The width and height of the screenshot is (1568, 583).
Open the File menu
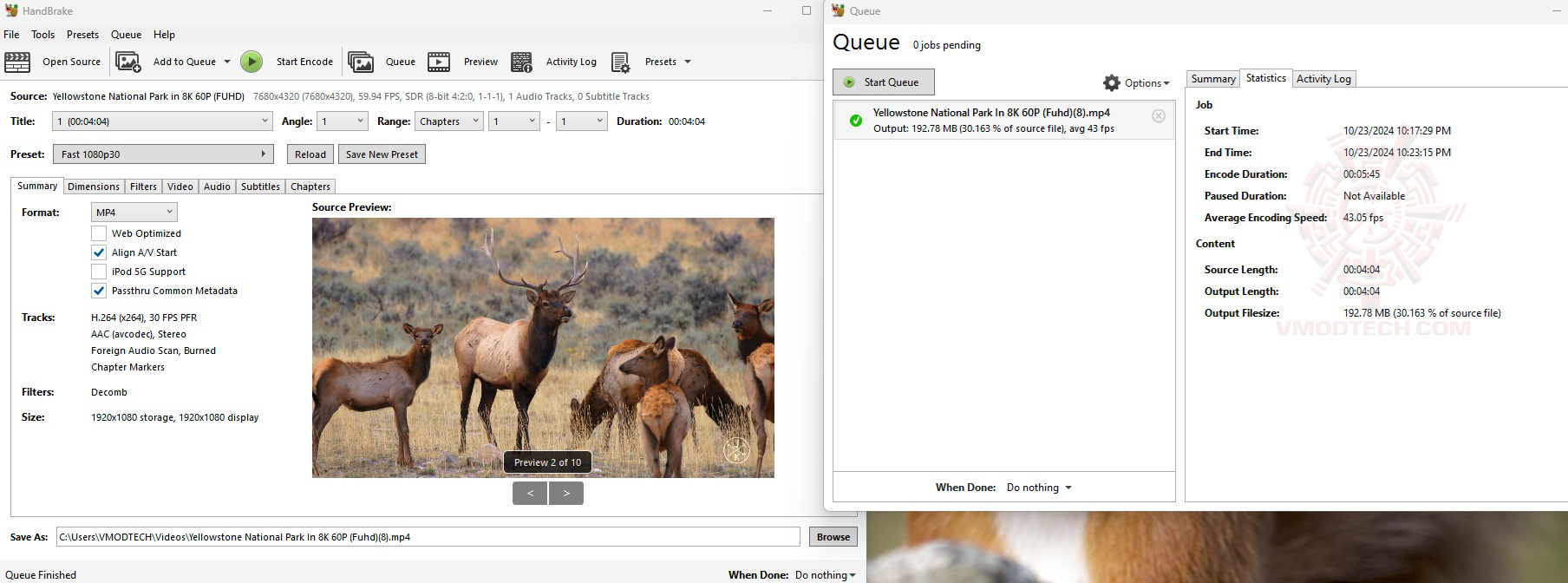pyautogui.click(x=11, y=35)
